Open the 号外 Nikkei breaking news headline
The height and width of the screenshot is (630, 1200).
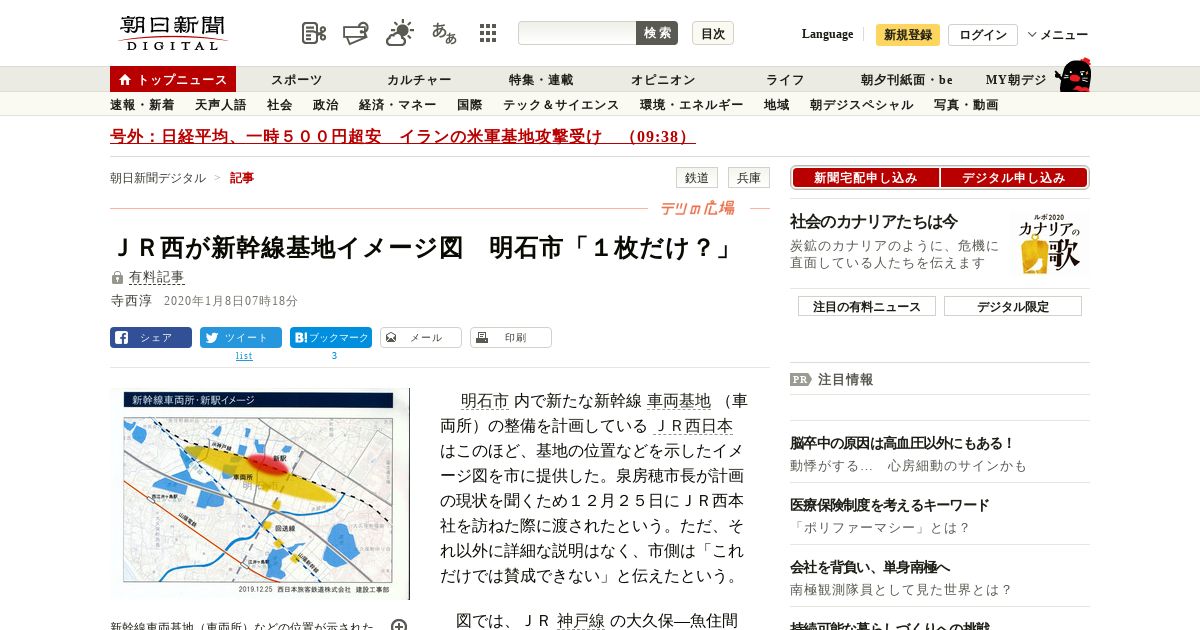point(402,137)
